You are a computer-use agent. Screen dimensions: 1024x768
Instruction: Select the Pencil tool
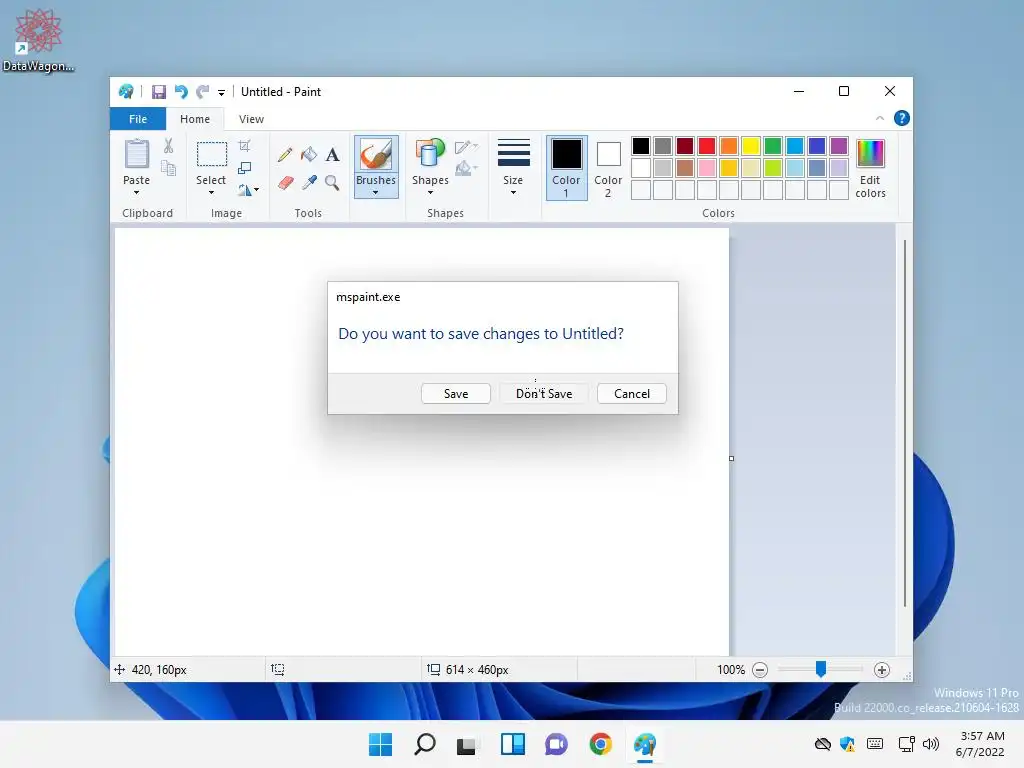point(285,155)
